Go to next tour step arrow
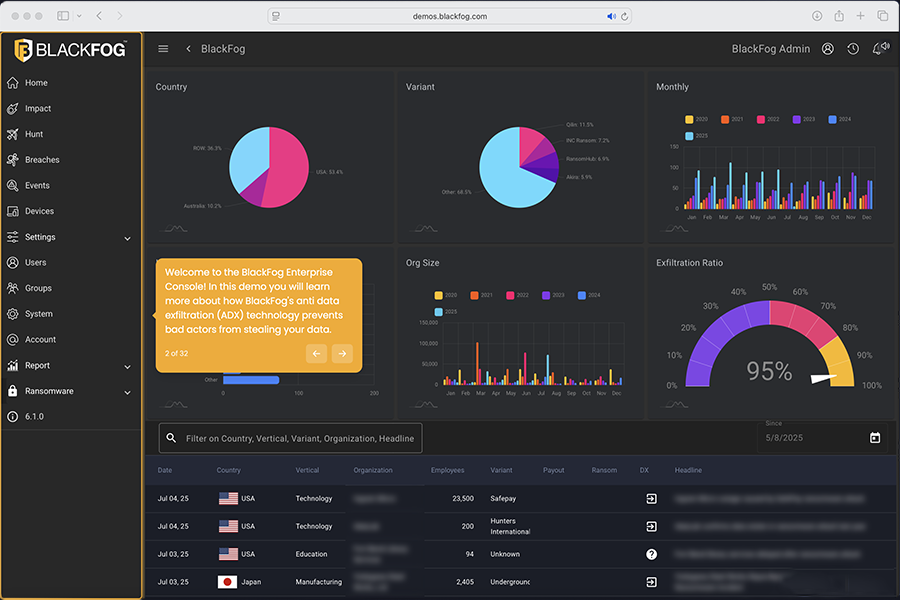900x600 pixels. (342, 354)
